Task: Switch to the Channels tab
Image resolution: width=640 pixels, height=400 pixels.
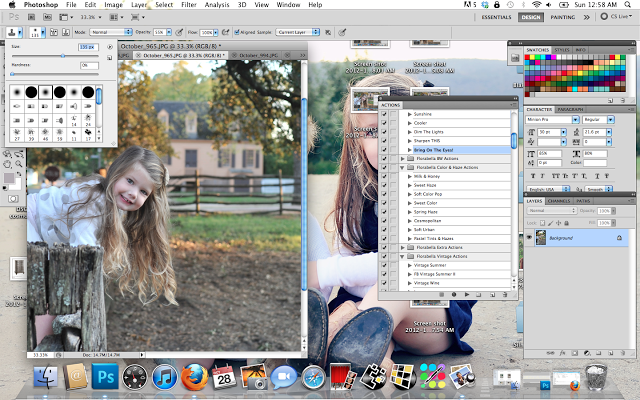Action: click(559, 201)
